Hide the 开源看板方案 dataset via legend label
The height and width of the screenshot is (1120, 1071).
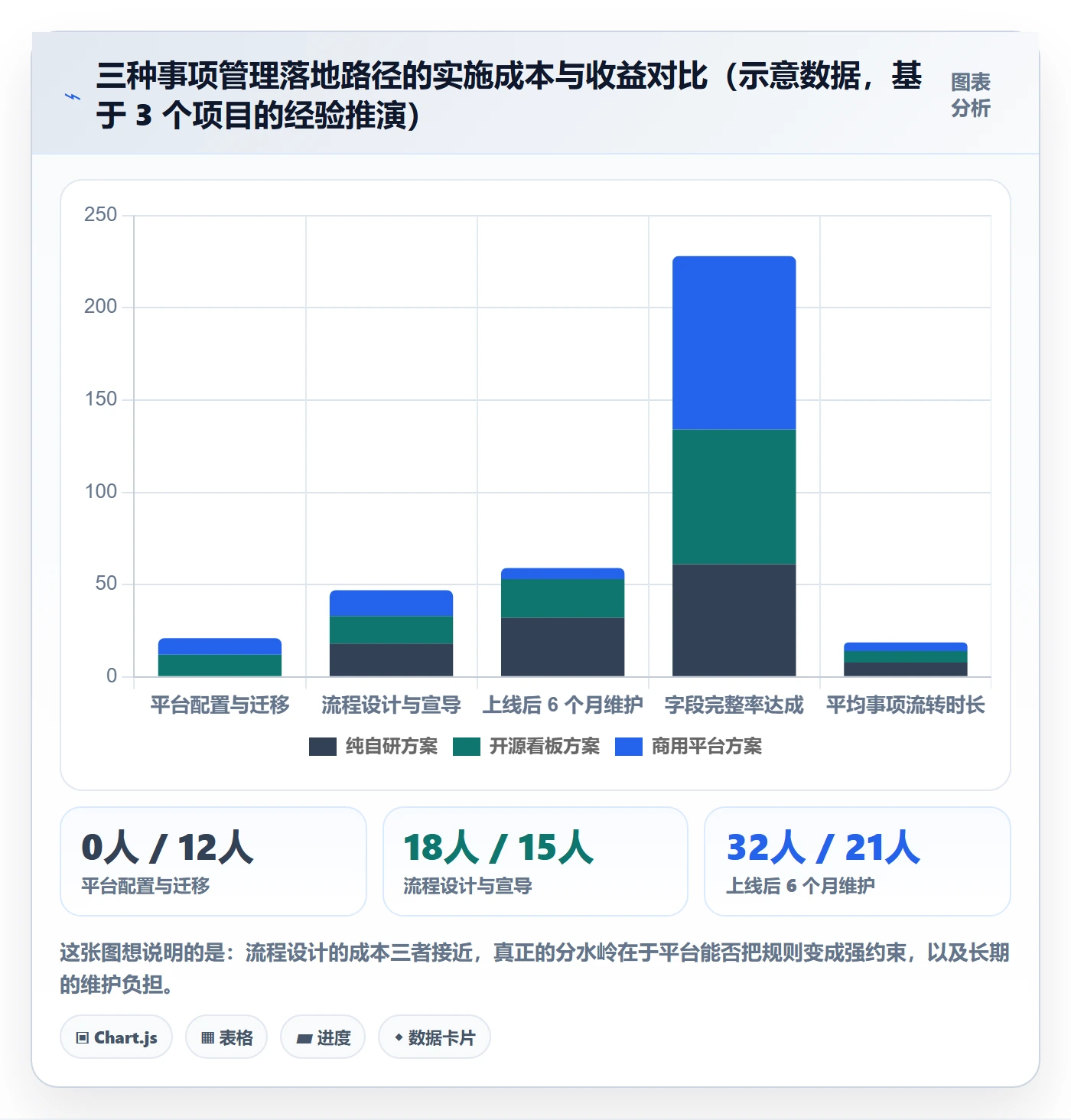tap(545, 747)
